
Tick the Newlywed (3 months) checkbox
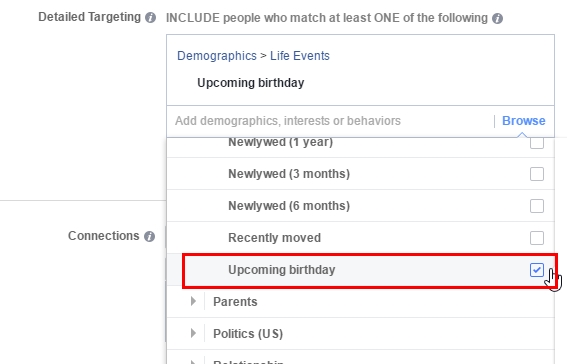537,174
